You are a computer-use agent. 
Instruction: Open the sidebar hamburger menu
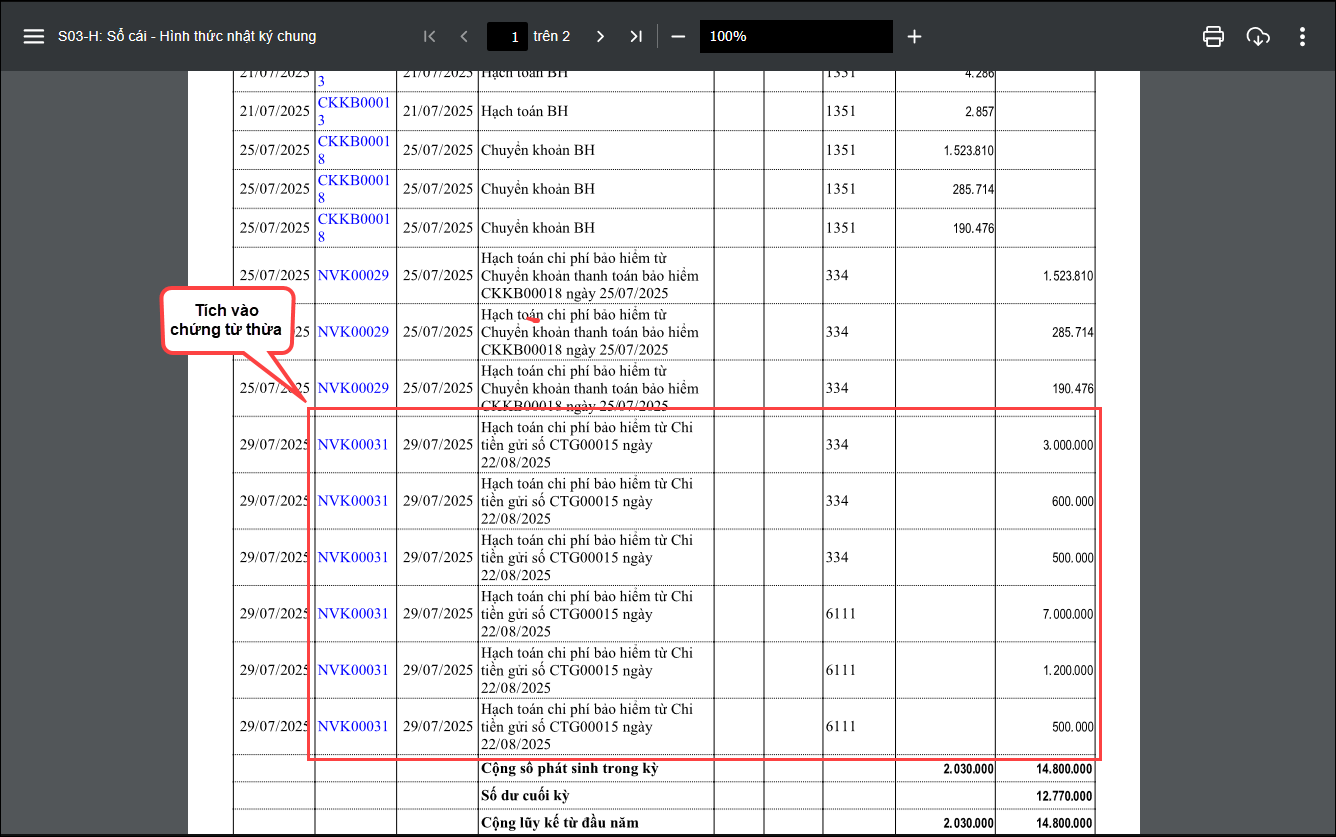34,36
